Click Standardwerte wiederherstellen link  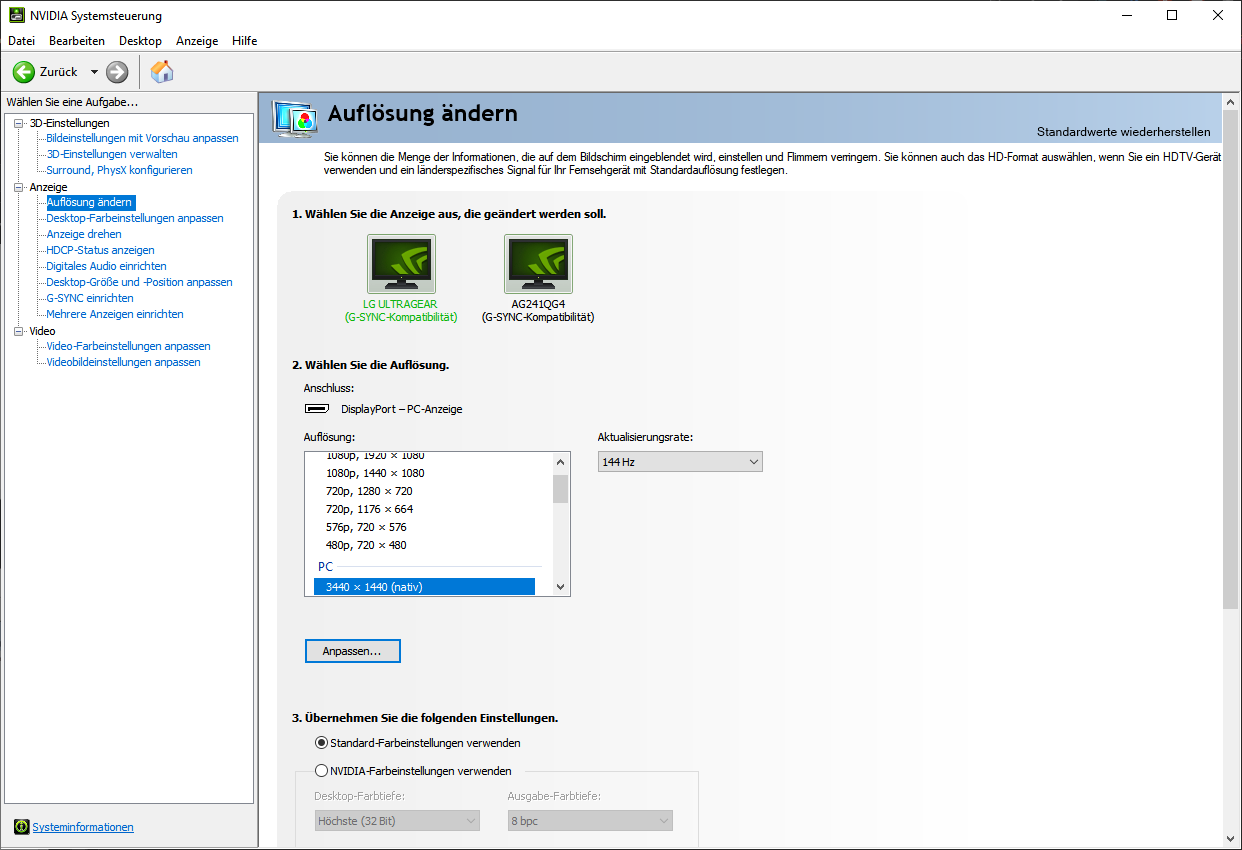point(1123,132)
